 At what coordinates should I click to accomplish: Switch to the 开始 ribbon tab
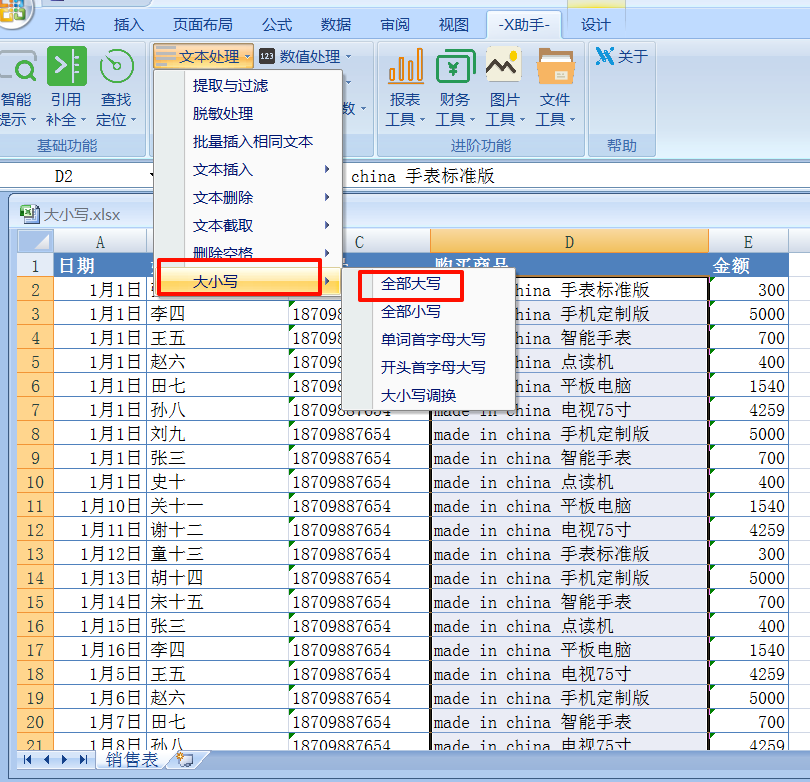[70, 24]
